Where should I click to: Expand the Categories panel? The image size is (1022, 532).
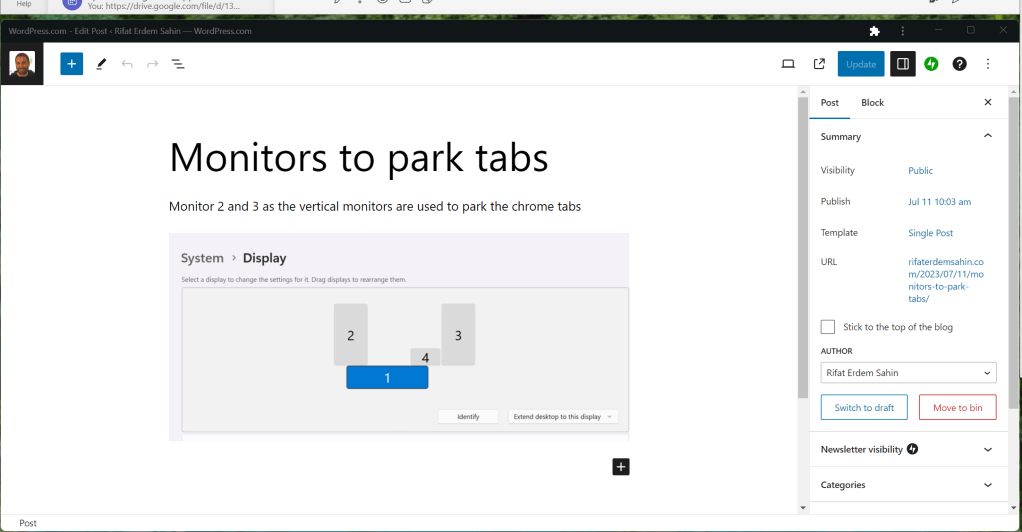point(907,484)
